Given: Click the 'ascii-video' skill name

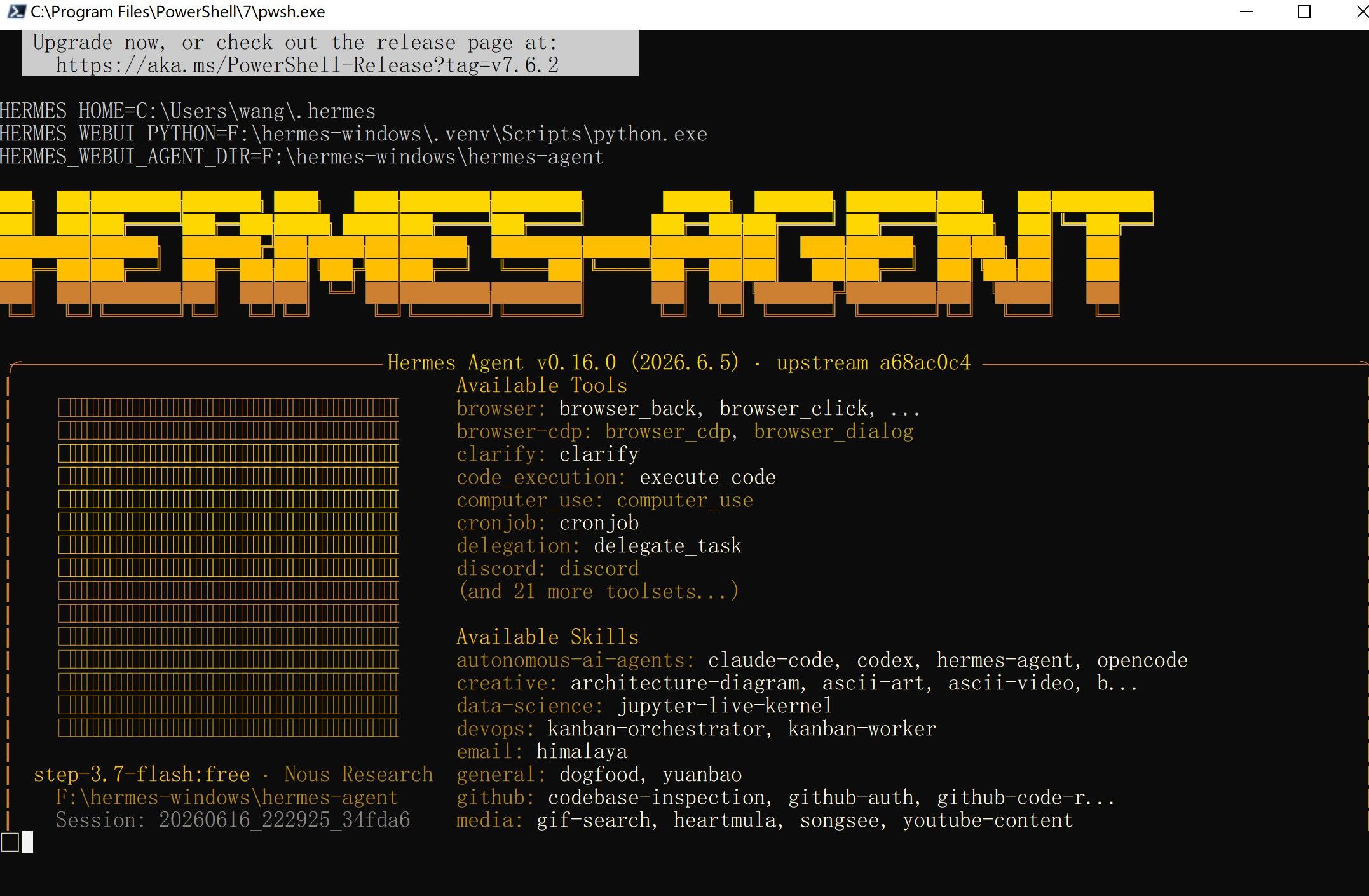Looking at the screenshot, I should pyautogui.click(x=1011, y=683).
